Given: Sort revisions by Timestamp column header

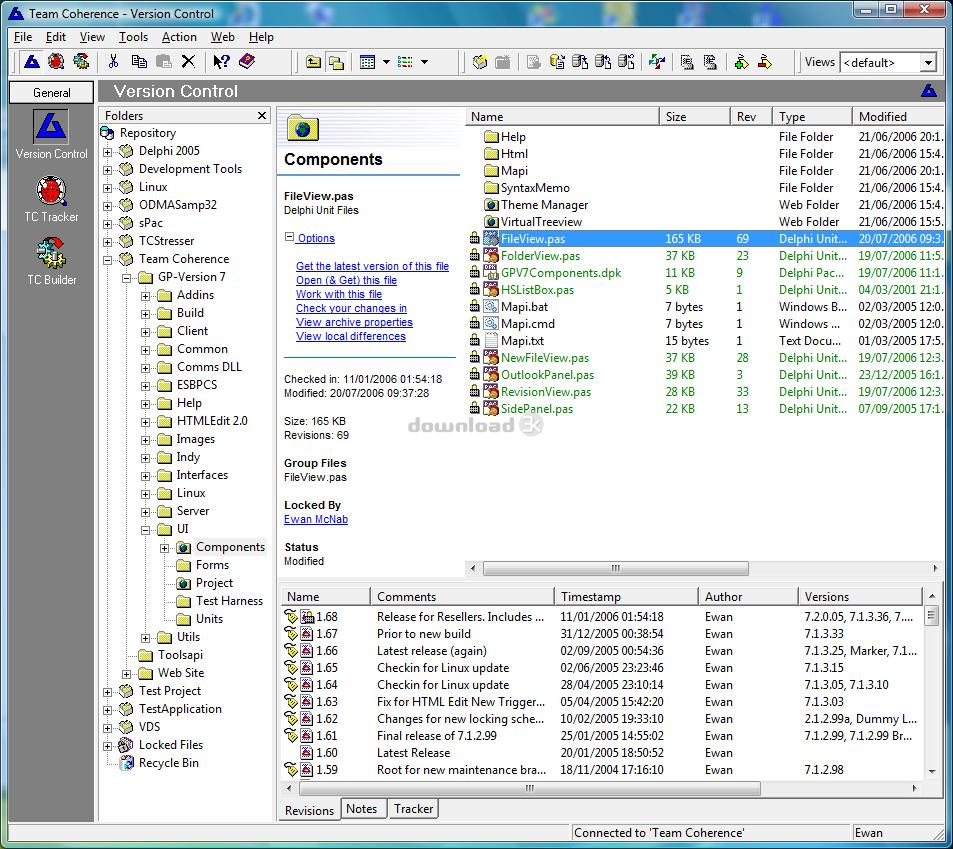Looking at the screenshot, I should click(x=626, y=597).
